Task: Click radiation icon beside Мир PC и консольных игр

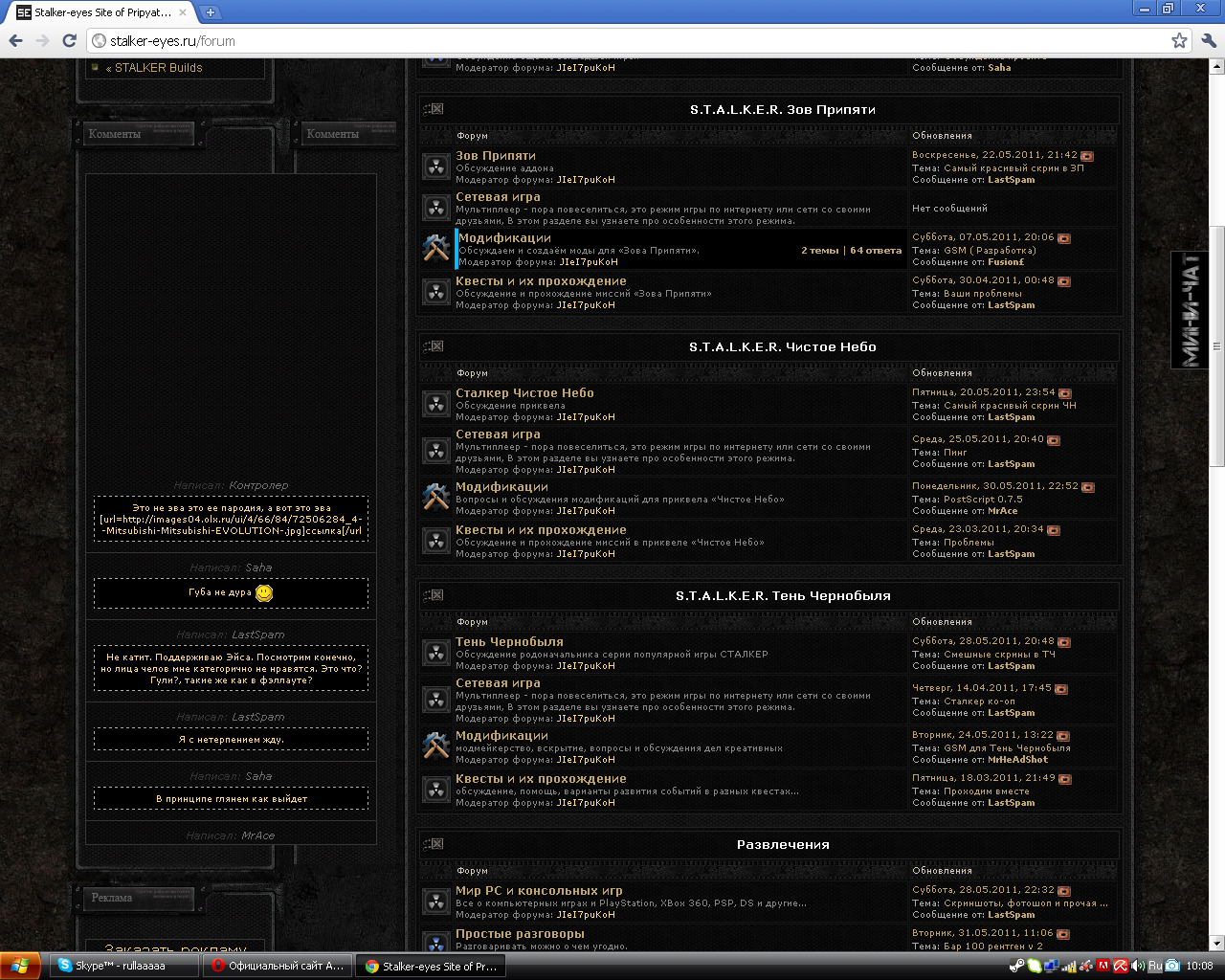Action: [436, 902]
